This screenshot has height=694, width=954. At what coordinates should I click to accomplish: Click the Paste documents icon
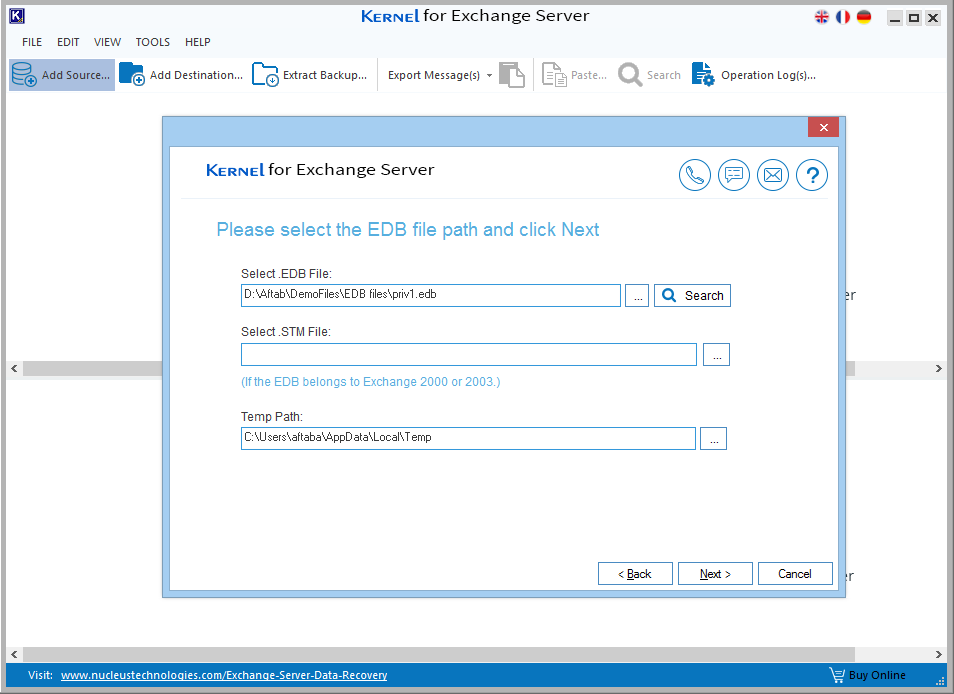pos(554,75)
